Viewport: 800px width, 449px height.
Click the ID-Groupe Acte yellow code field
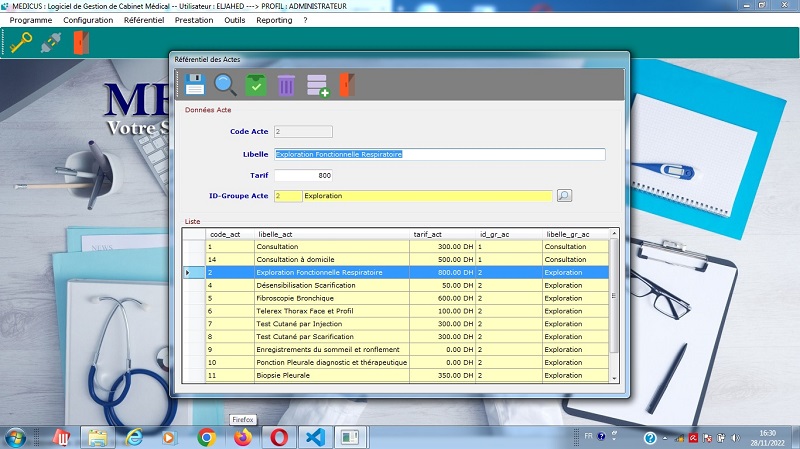[x=288, y=196]
